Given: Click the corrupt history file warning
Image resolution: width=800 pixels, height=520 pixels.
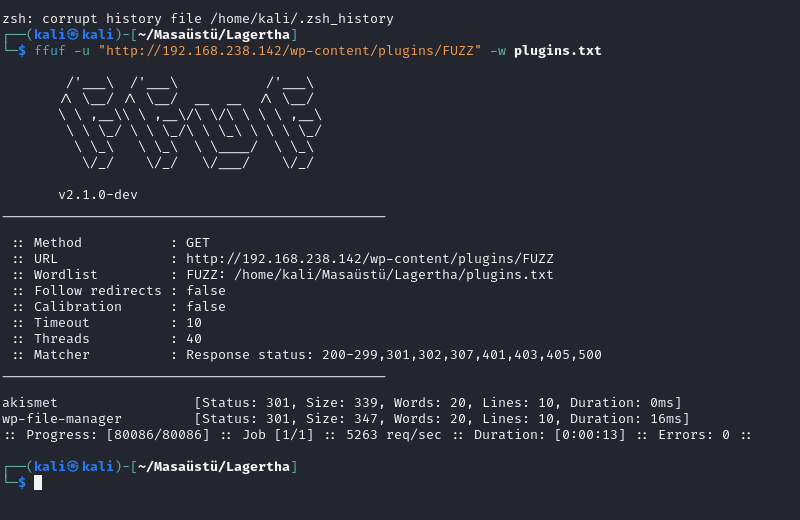Looking at the screenshot, I should pyautogui.click(x=198, y=19).
